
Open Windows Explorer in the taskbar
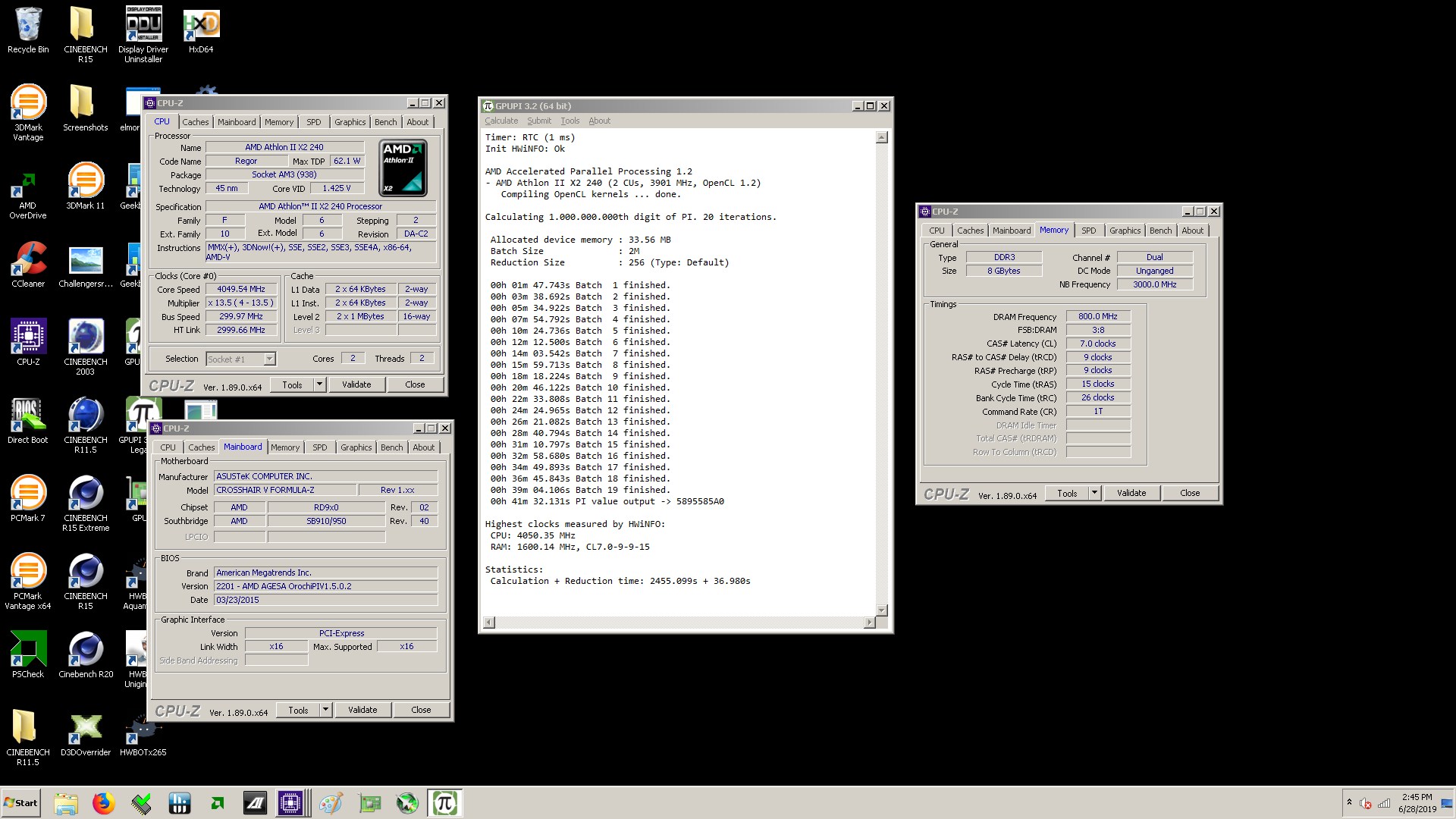pyautogui.click(x=66, y=803)
